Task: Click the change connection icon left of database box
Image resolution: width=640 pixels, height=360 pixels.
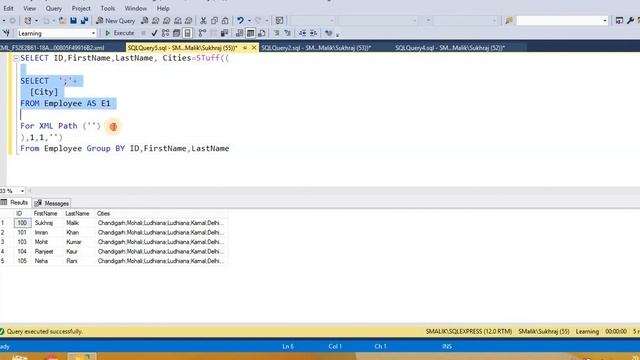Action: (x=6, y=33)
